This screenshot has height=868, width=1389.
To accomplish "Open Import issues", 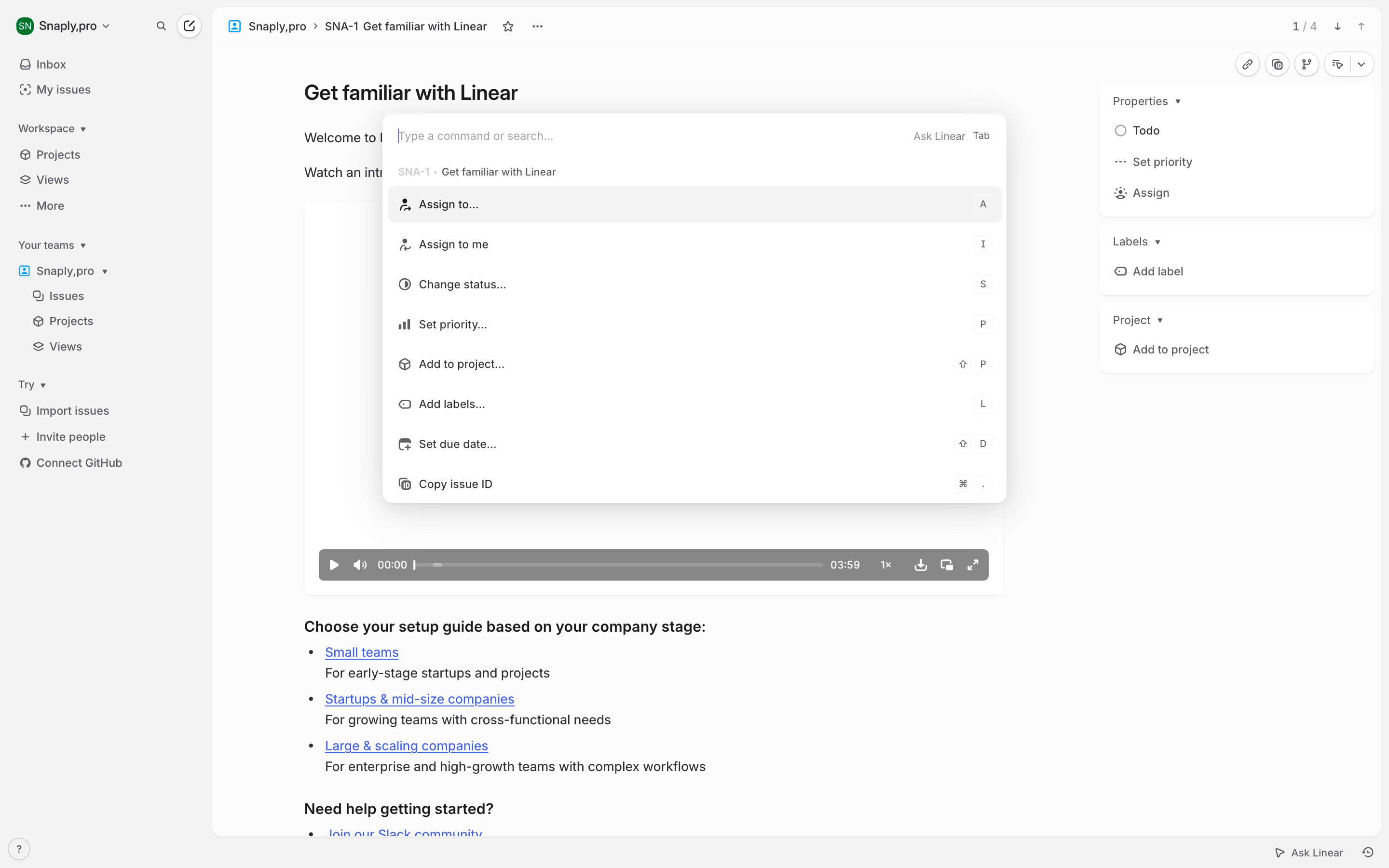I will [x=64, y=410].
